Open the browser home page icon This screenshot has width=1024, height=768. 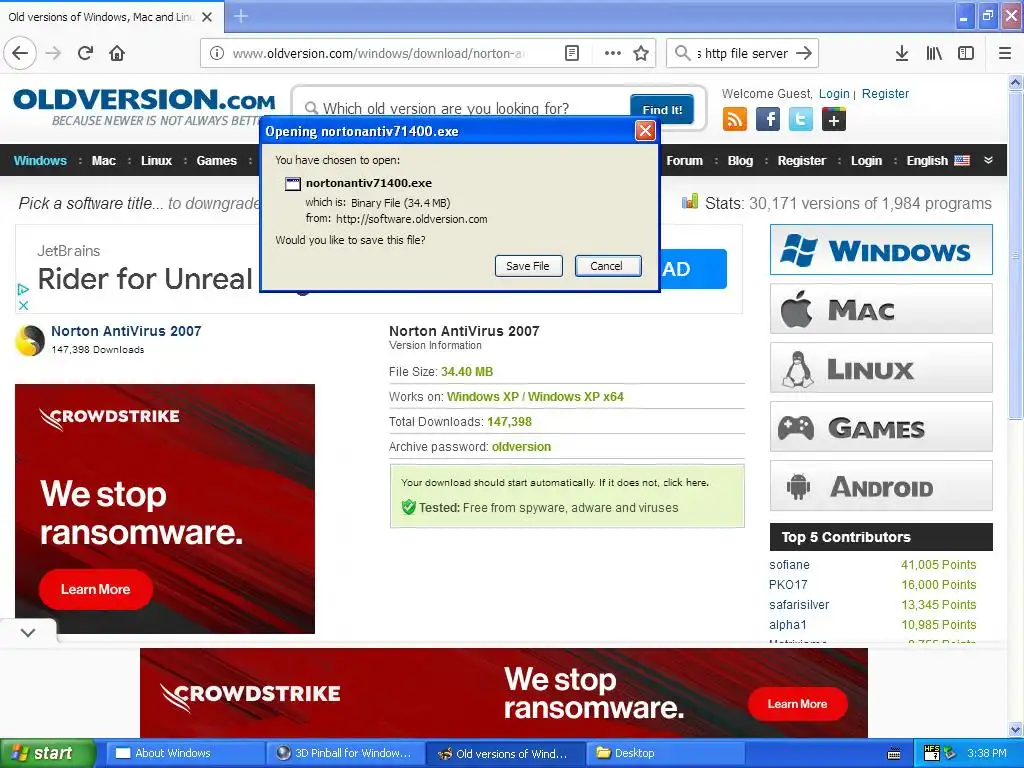[117, 53]
